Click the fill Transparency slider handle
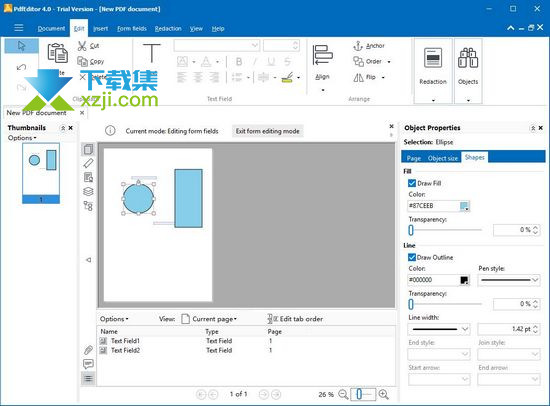Screen dimensions: 550x406 coord(411,230)
